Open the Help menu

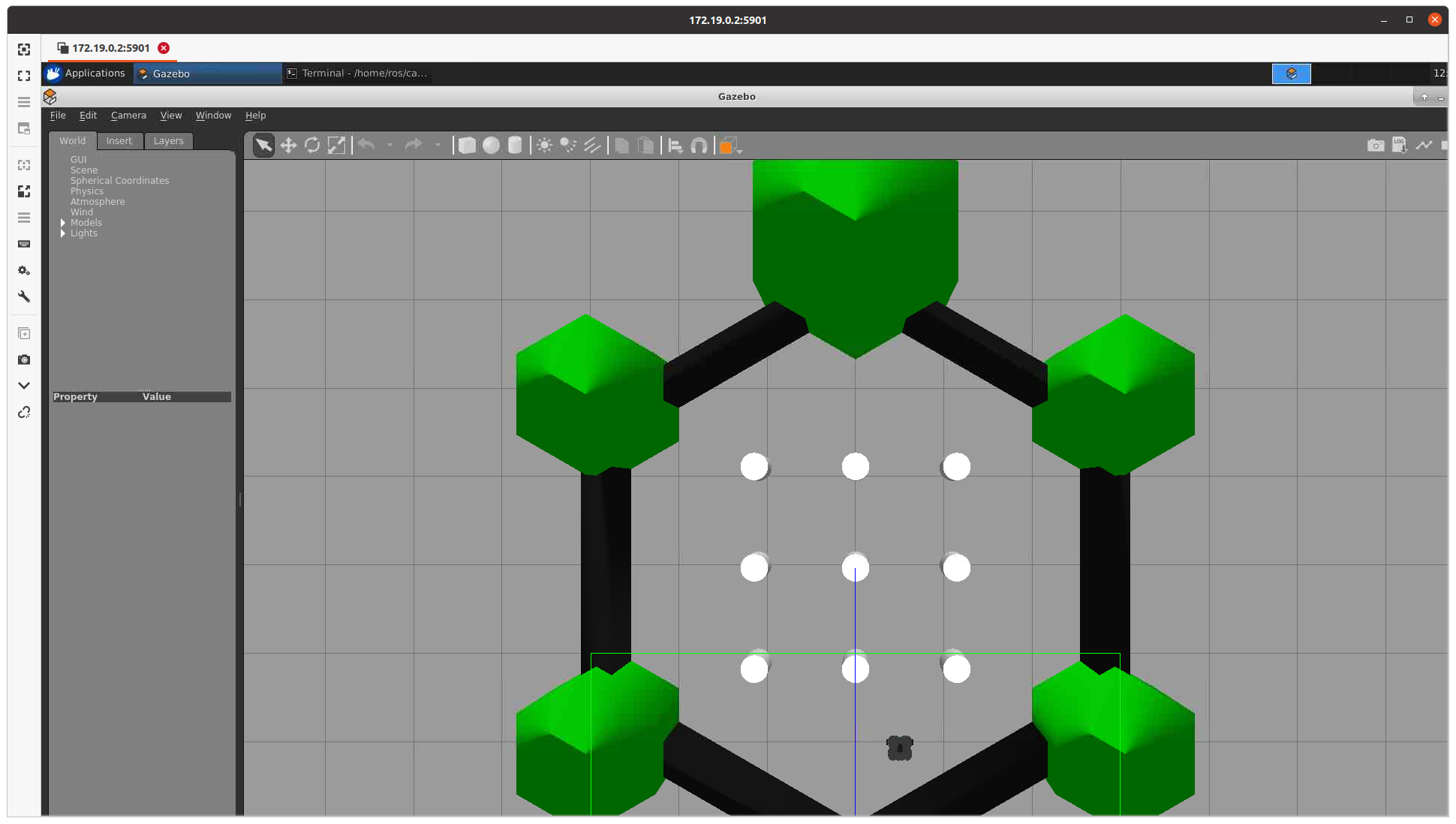(x=255, y=115)
